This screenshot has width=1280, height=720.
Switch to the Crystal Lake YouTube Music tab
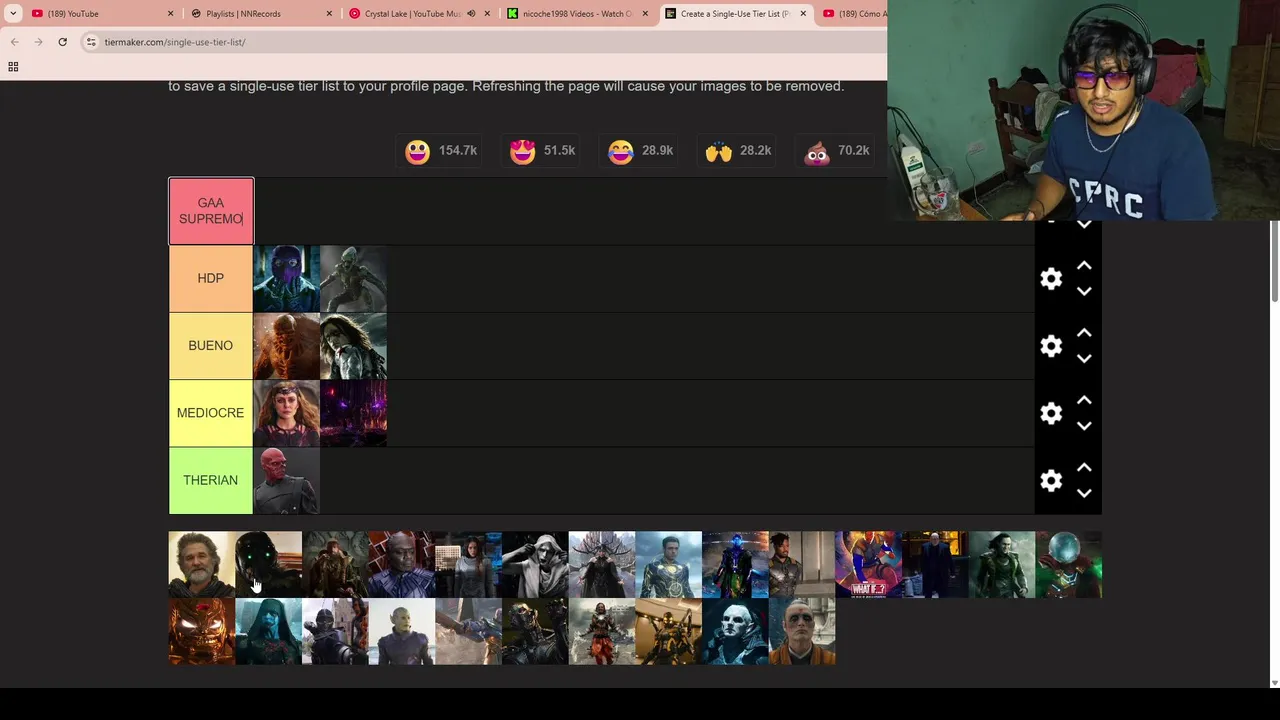(420, 14)
